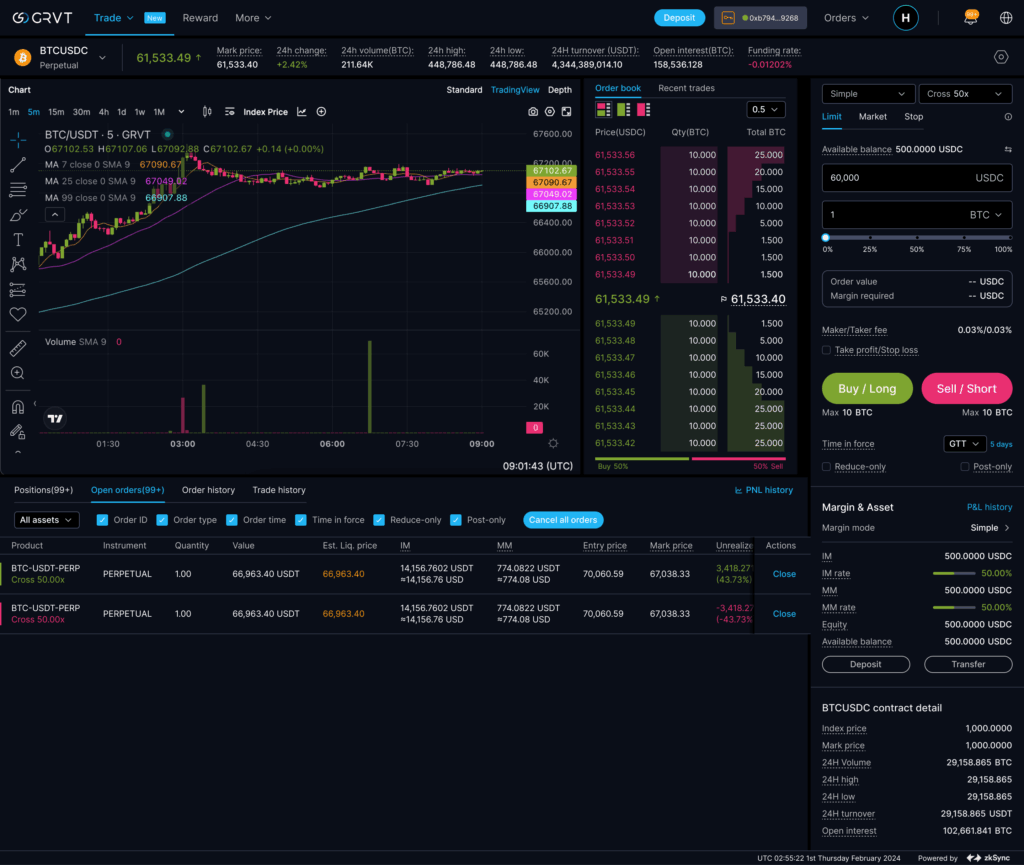Click Cancel all orders

click(x=563, y=520)
